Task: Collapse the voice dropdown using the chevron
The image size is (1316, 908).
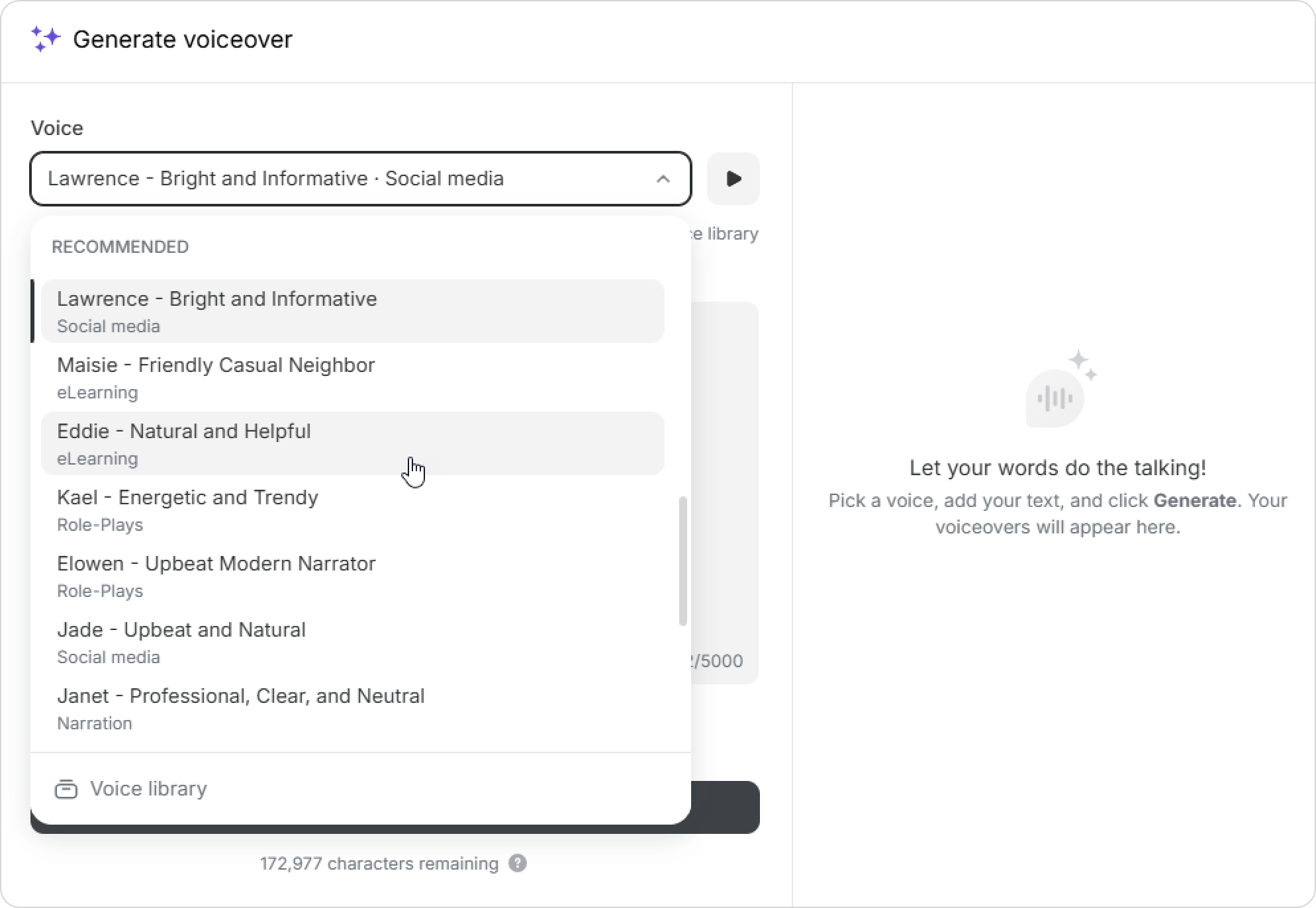Action: pyautogui.click(x=663, y=179)
